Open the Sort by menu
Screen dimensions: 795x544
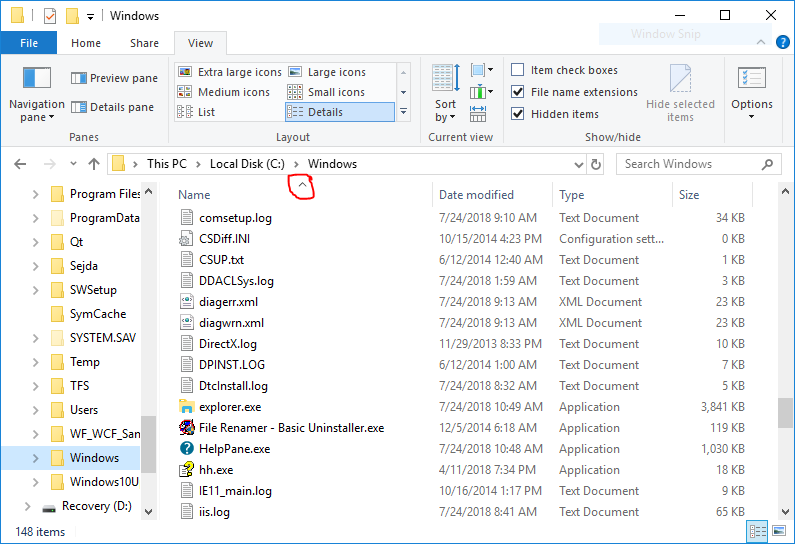[x=446, y=93]
